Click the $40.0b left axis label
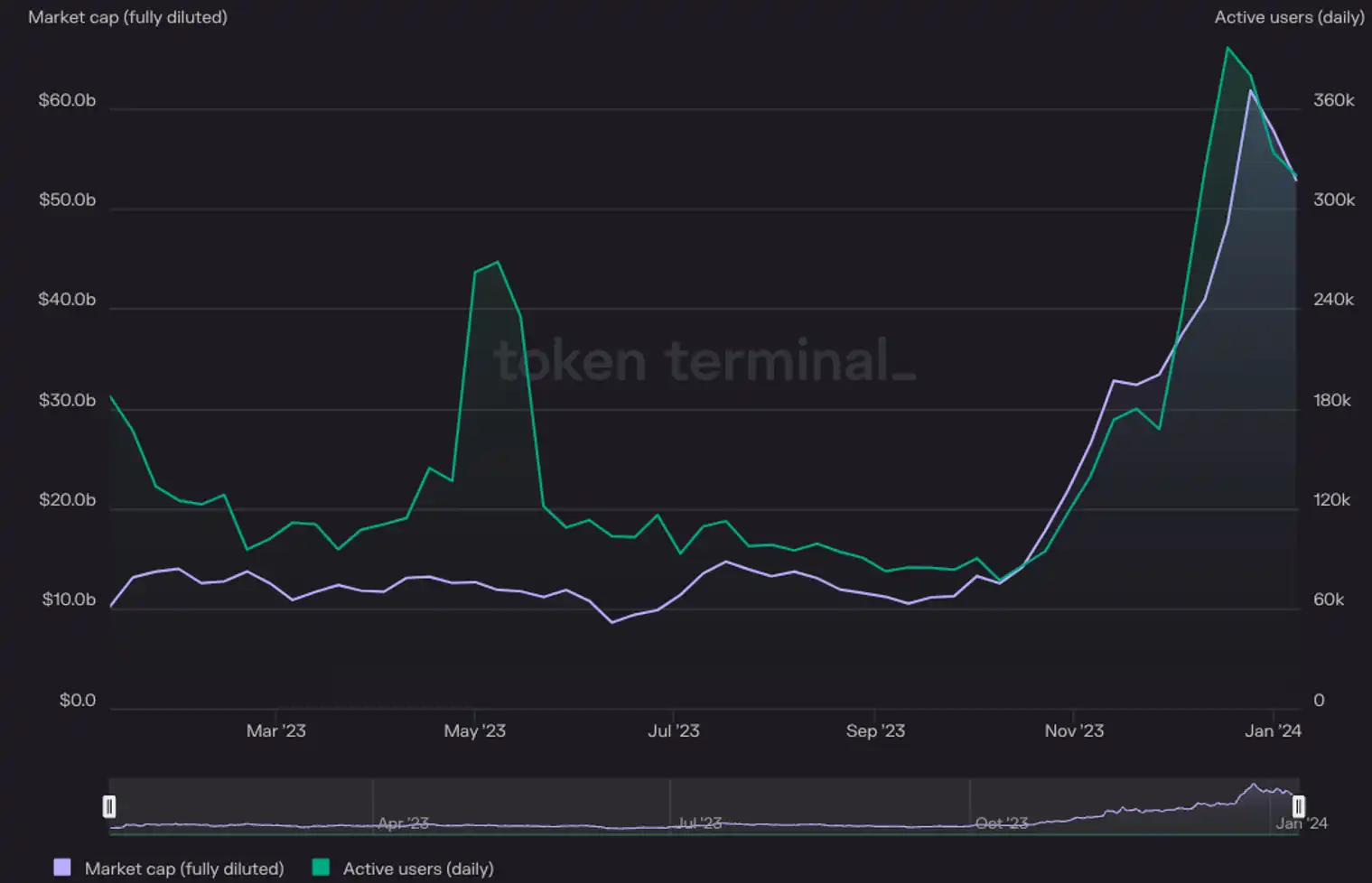This screenshot has height=883, width=1372. point(67,300)
